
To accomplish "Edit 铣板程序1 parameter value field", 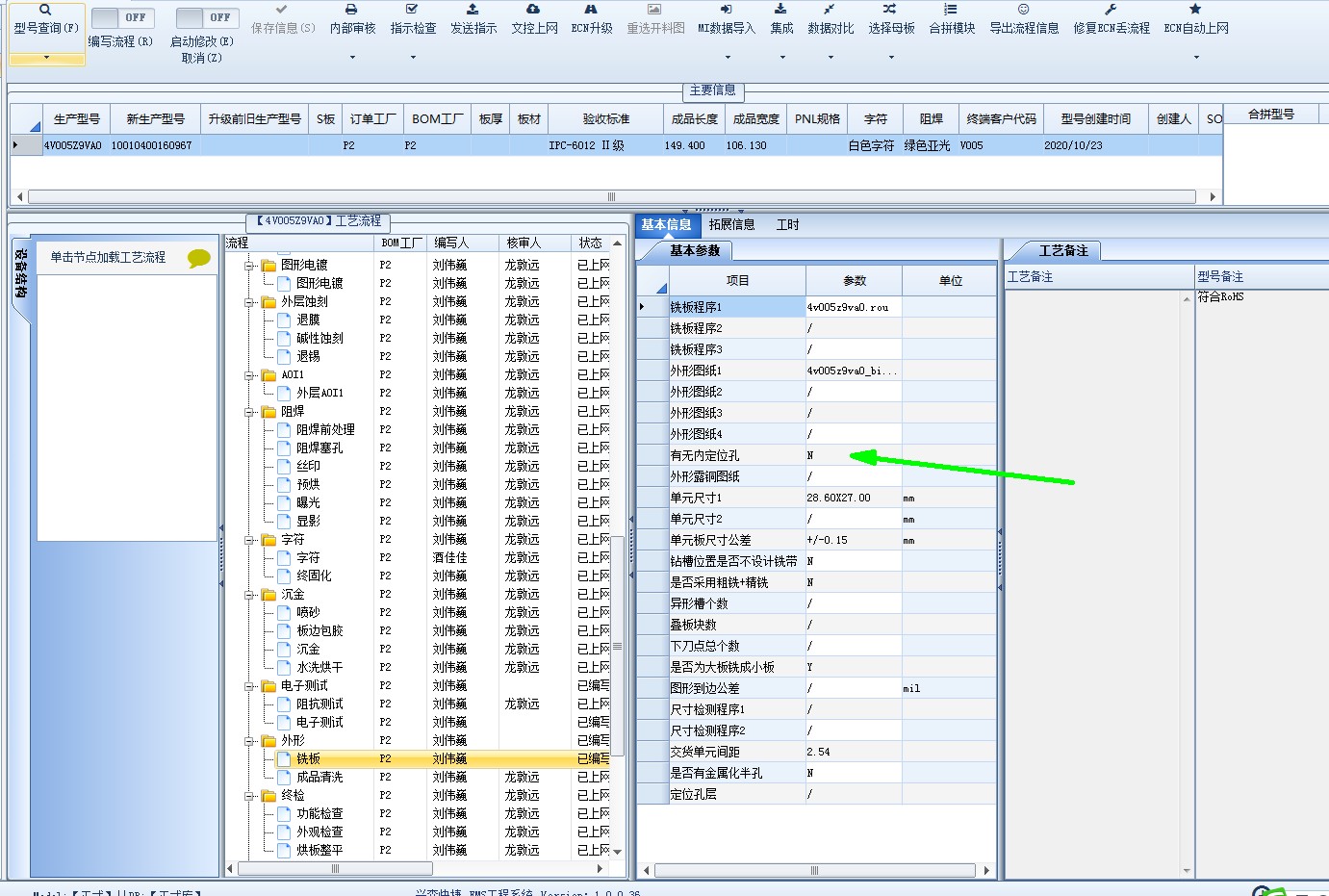I will point(854,307).
